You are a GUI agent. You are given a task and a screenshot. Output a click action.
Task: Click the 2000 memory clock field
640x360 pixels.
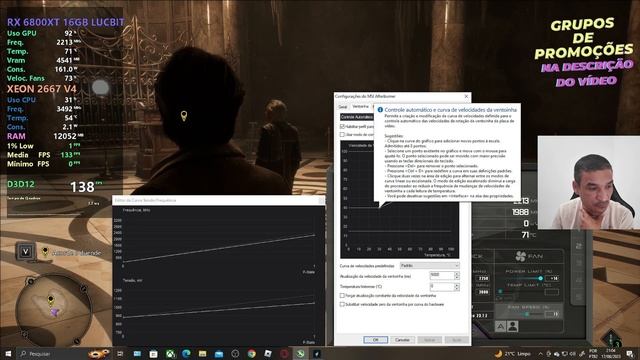pos(483,292)
